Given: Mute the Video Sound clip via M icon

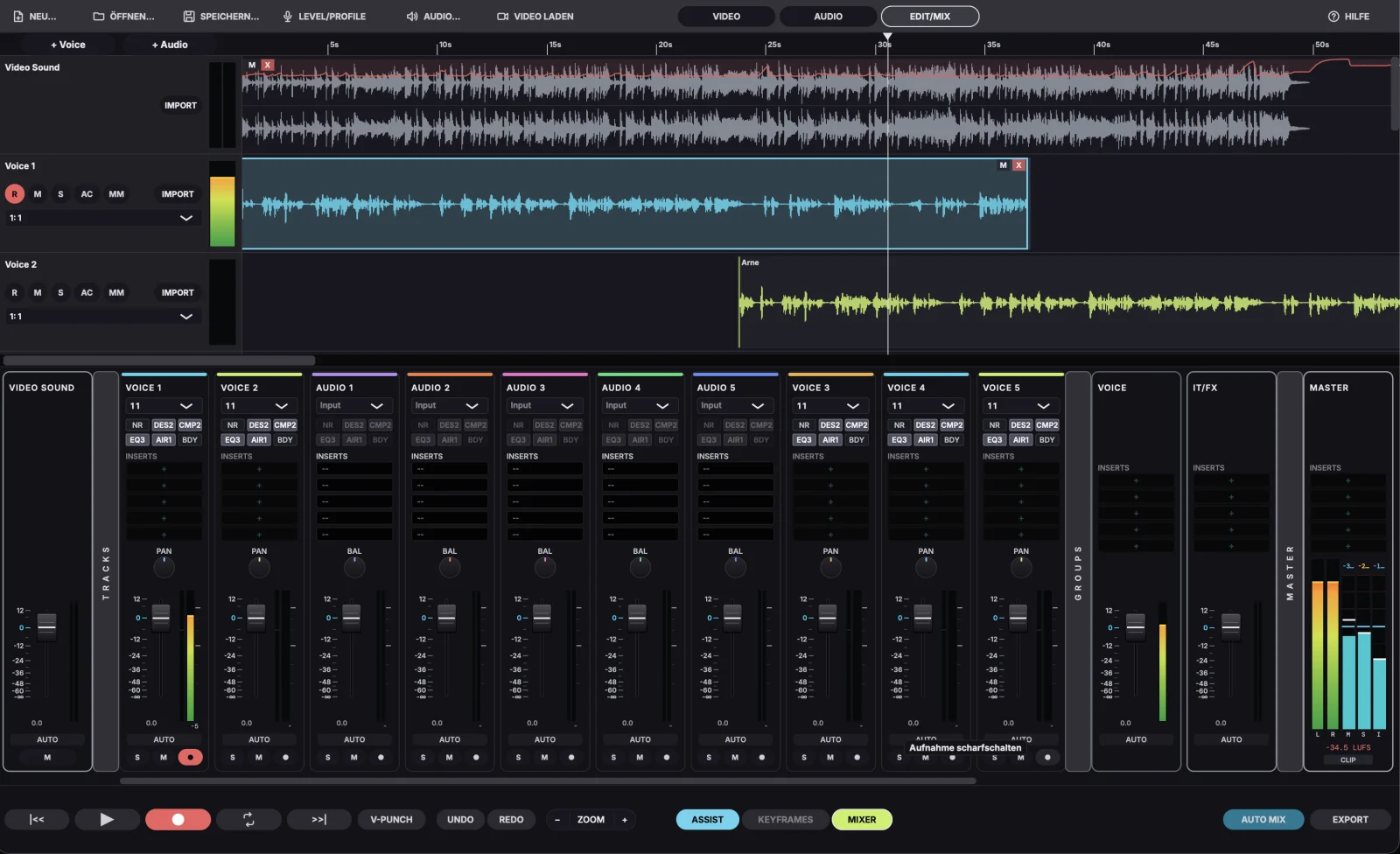Looking at the screenshot, I should (x=252, y=65).
